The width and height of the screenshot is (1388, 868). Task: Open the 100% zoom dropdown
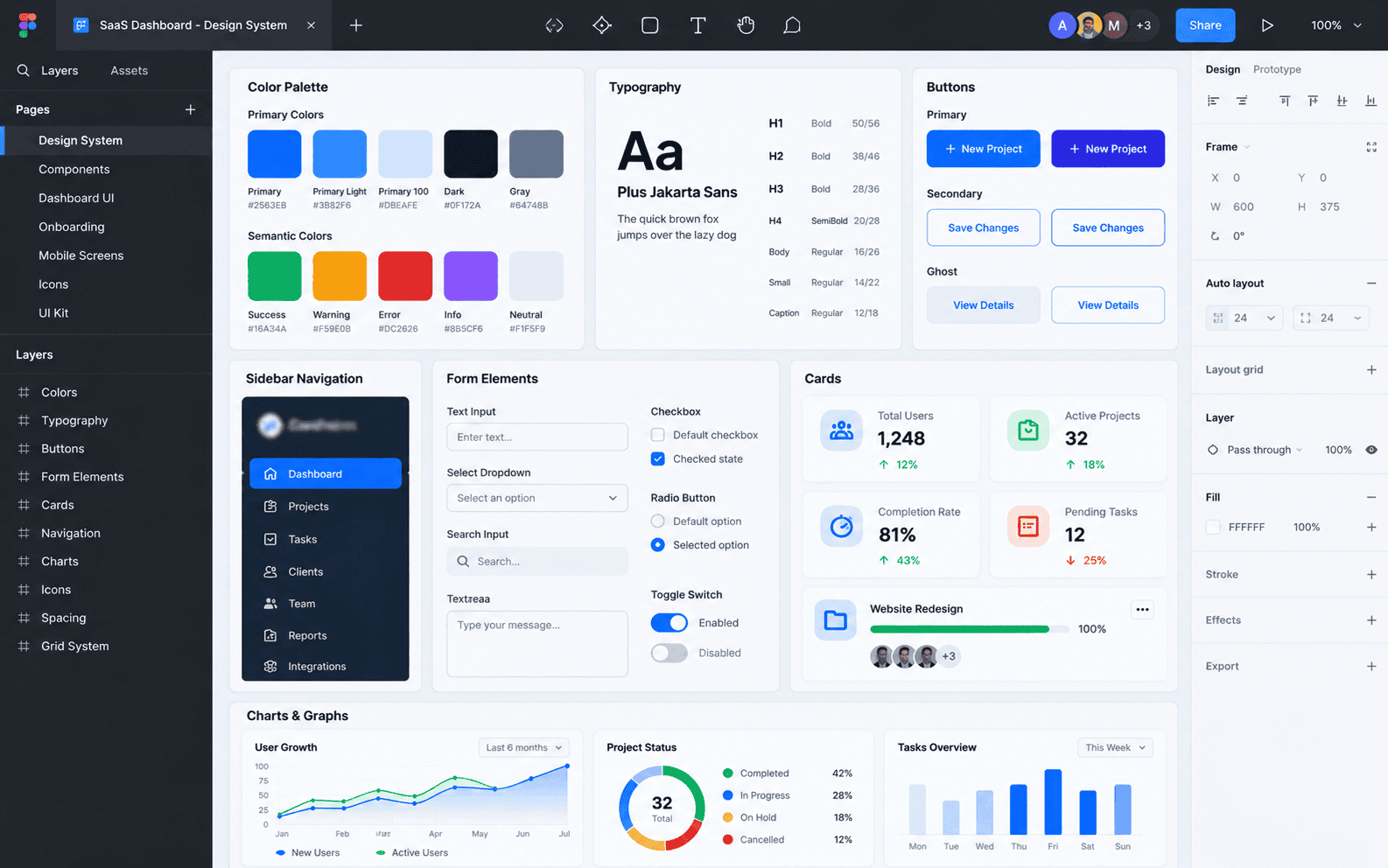coord(1336,25)
